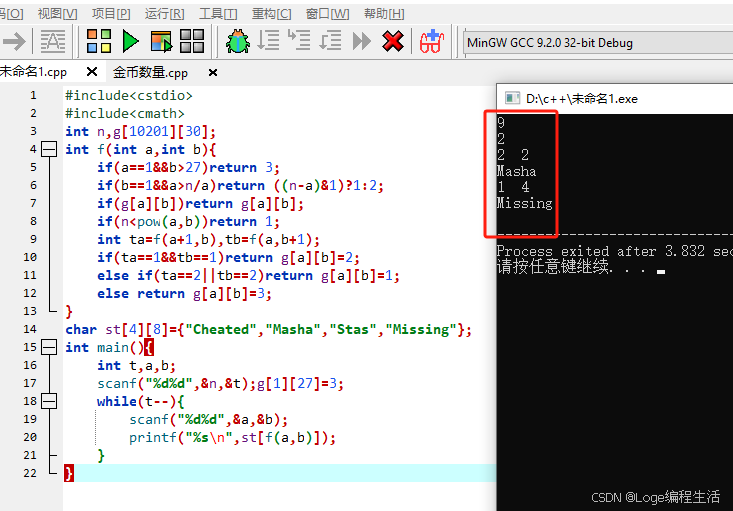Click the #include<cmath> line

pos(125,113)
